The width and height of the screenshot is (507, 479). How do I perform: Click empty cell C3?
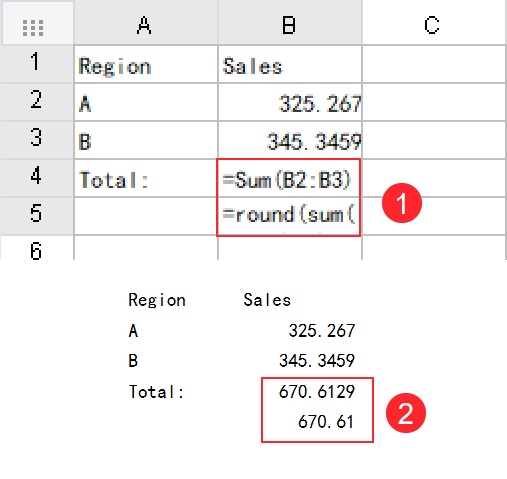[x=434, y=140]
